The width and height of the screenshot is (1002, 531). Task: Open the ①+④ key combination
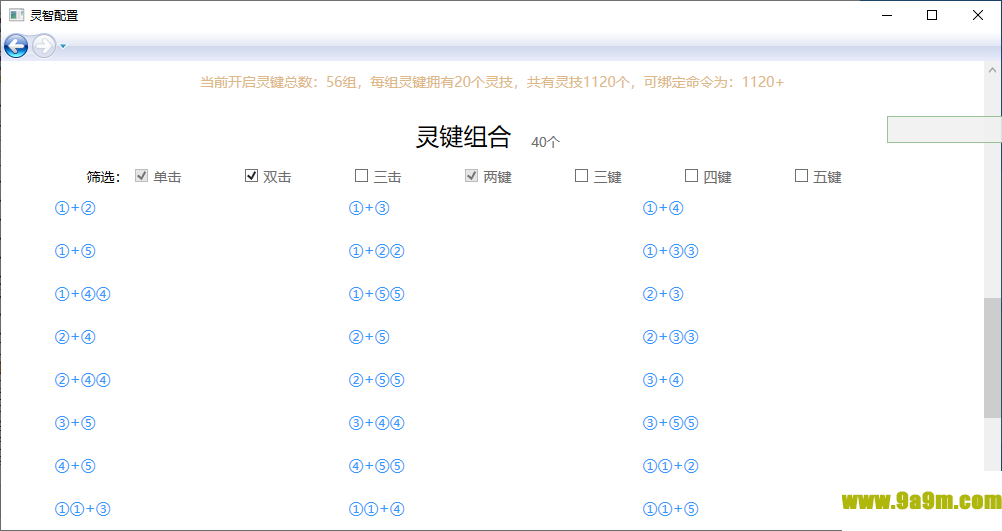click(x=663, y=208)
